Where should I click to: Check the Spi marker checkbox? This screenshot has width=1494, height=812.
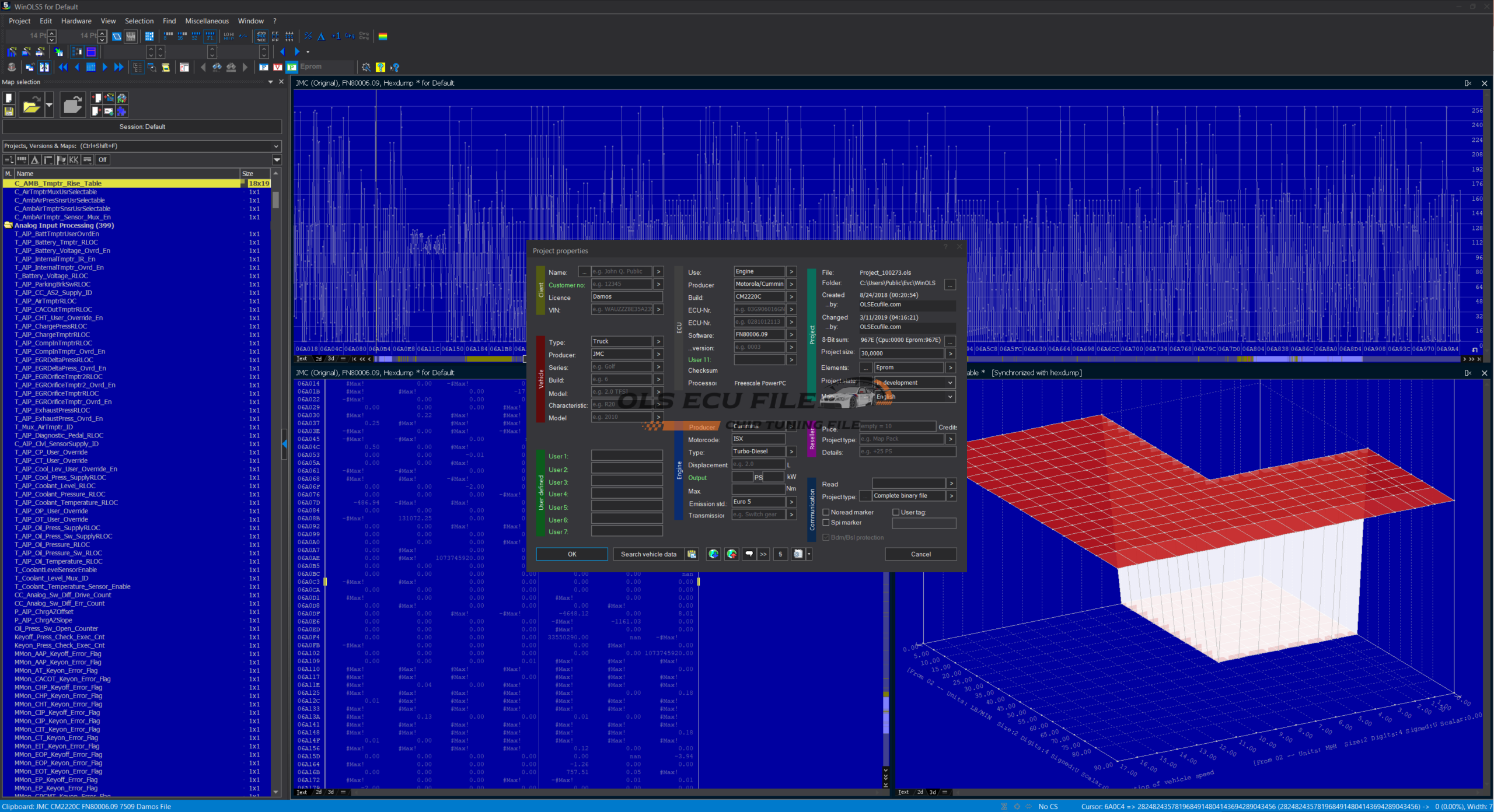(826, 523)
